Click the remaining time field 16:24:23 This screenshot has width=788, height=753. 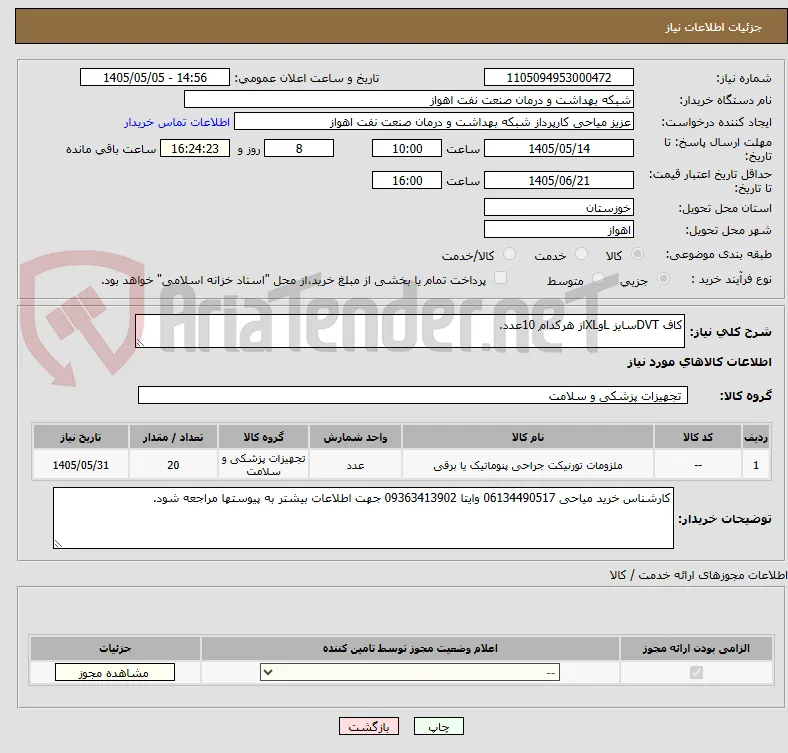click(x=195, y=148)
